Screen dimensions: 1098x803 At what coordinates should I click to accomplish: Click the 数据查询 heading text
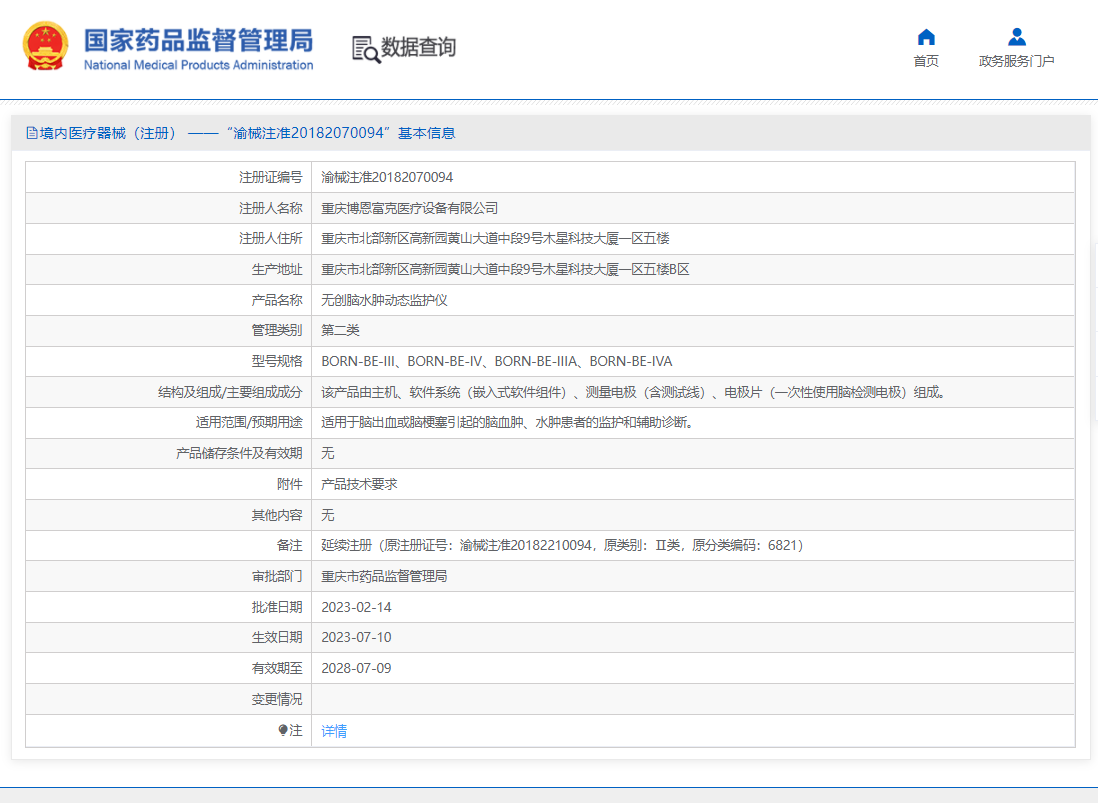[x=418, y=48]
